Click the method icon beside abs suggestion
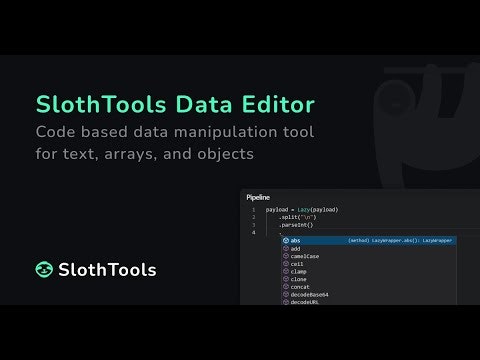This screenshot has width=480, height=360. pos(286,240)
